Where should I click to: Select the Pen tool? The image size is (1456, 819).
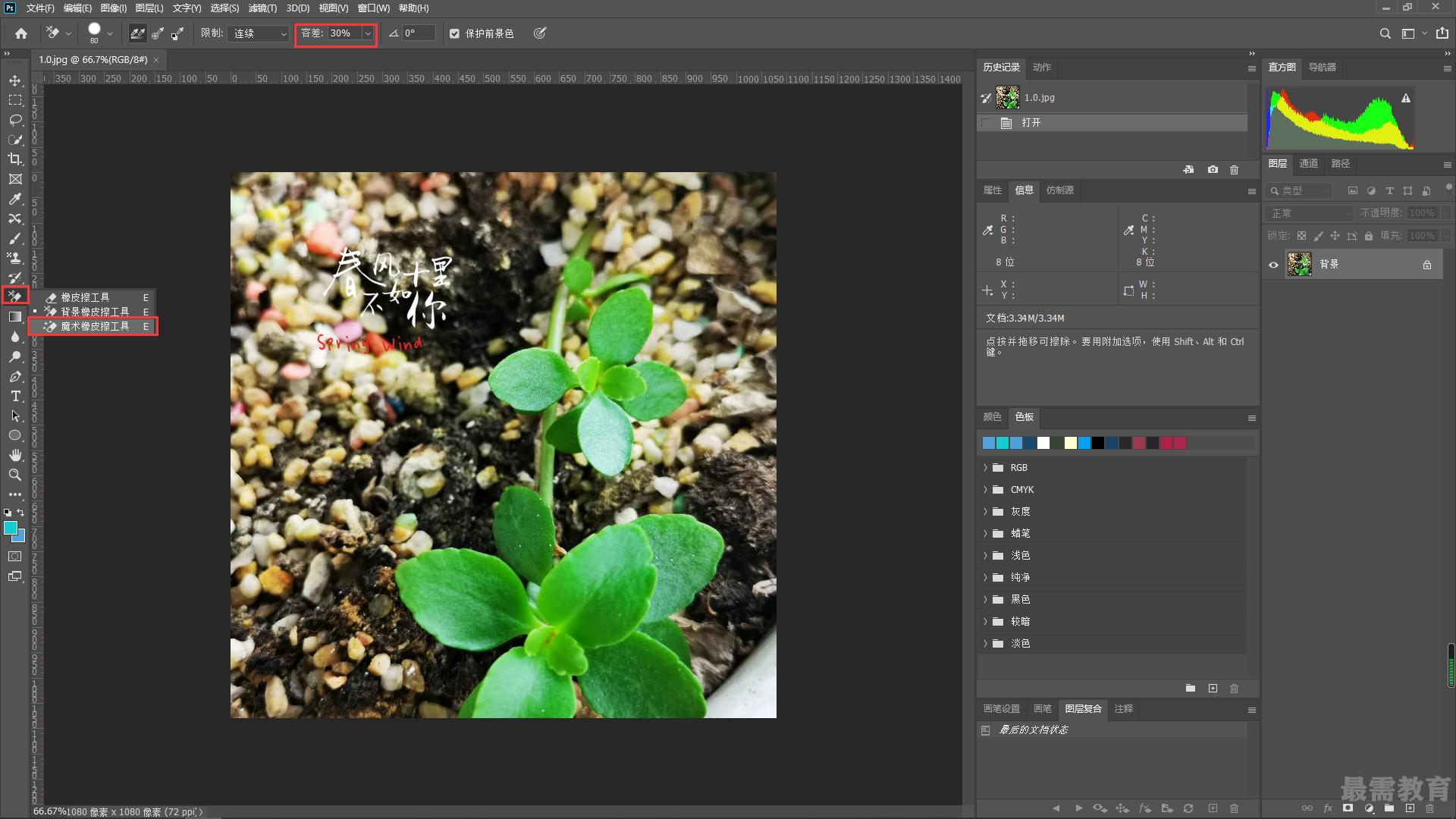(x=15, y=376)
